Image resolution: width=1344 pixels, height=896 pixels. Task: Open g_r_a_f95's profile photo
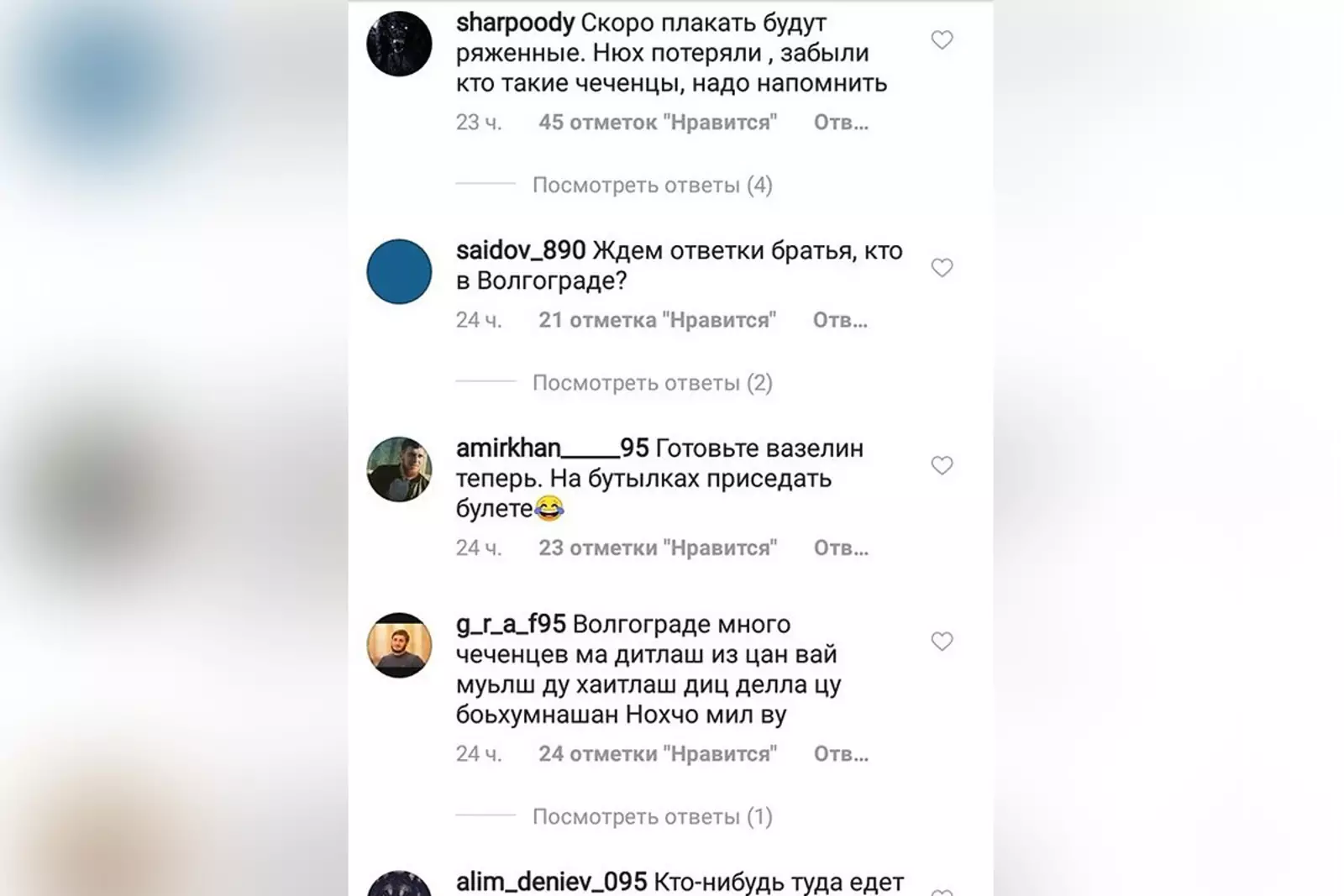pos(399,645)
